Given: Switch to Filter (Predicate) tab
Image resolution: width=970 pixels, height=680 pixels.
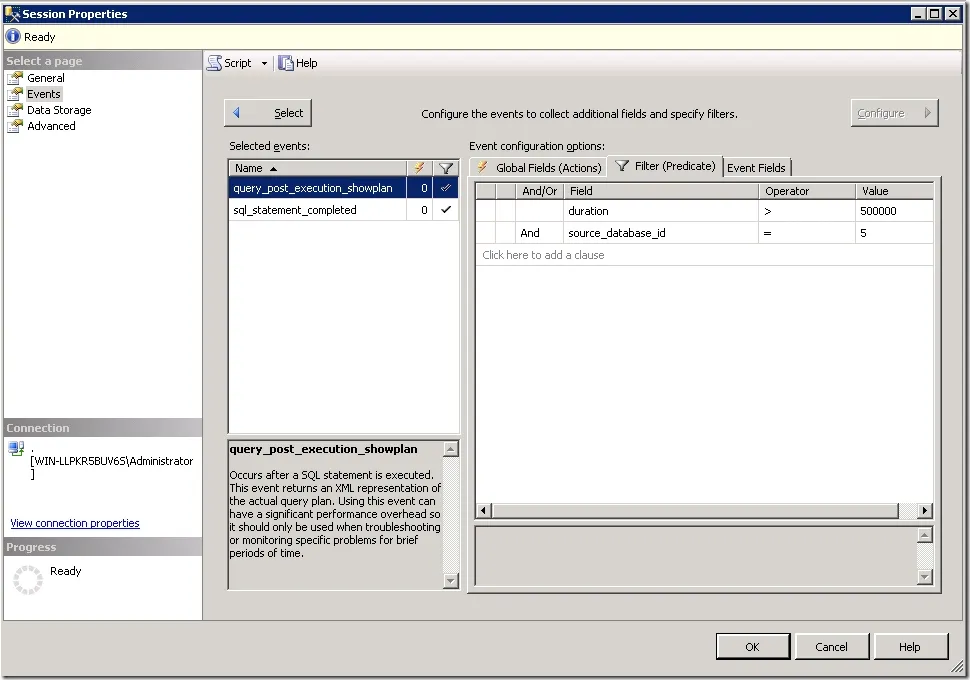Looking at the screenshot, I should tap(665, 166).
